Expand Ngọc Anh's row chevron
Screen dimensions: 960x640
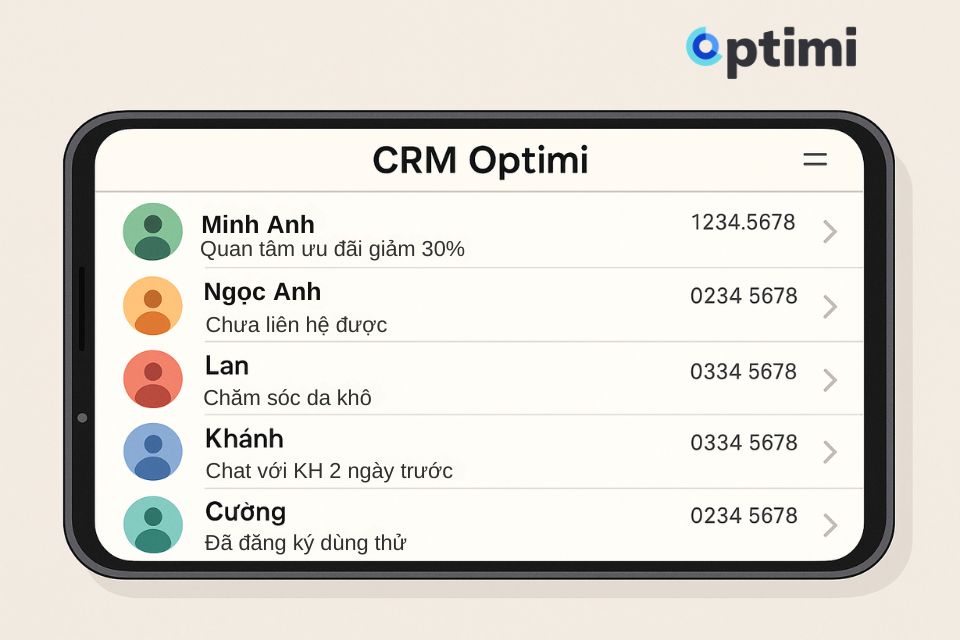830,307
